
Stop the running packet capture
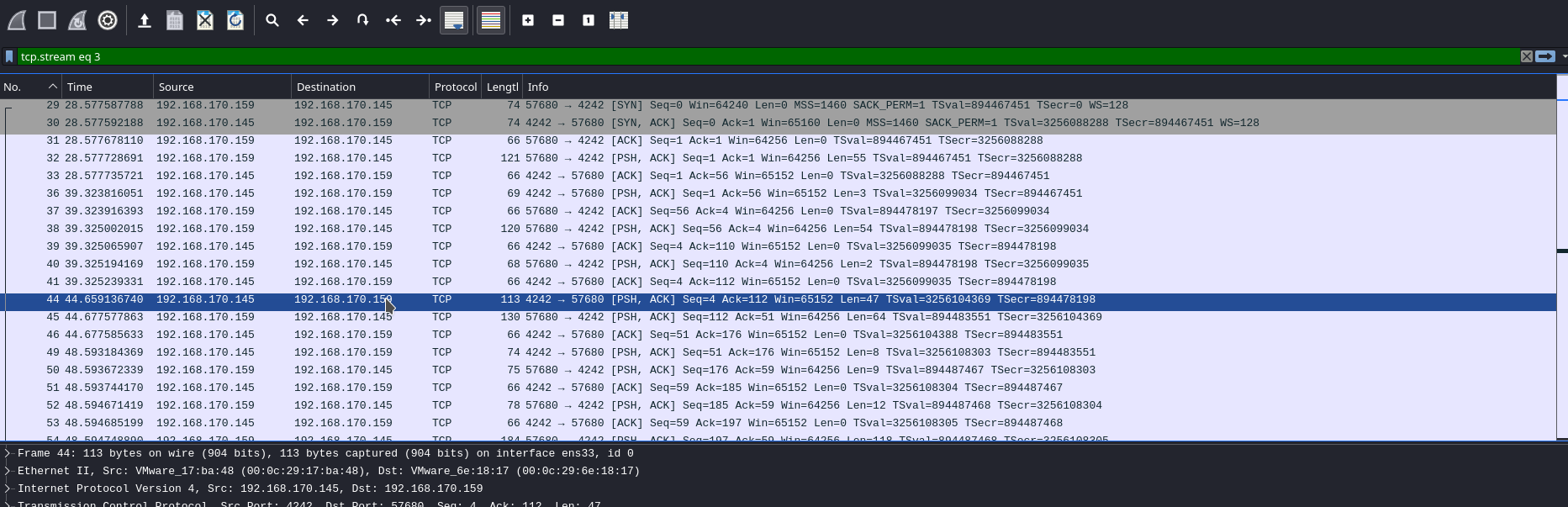[47, 20]
